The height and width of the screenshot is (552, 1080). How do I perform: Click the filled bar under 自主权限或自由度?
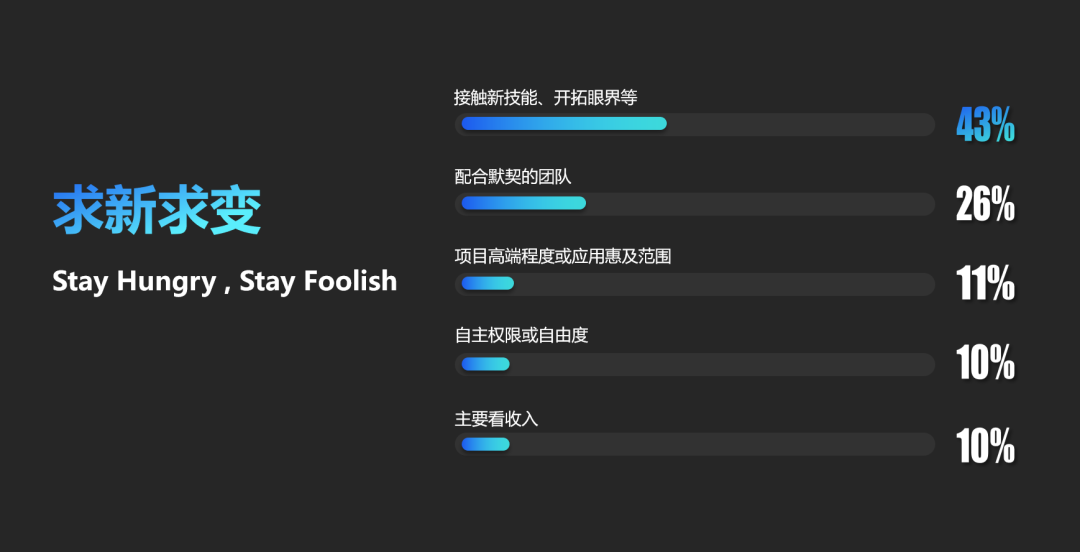click(x=486, y=364)
